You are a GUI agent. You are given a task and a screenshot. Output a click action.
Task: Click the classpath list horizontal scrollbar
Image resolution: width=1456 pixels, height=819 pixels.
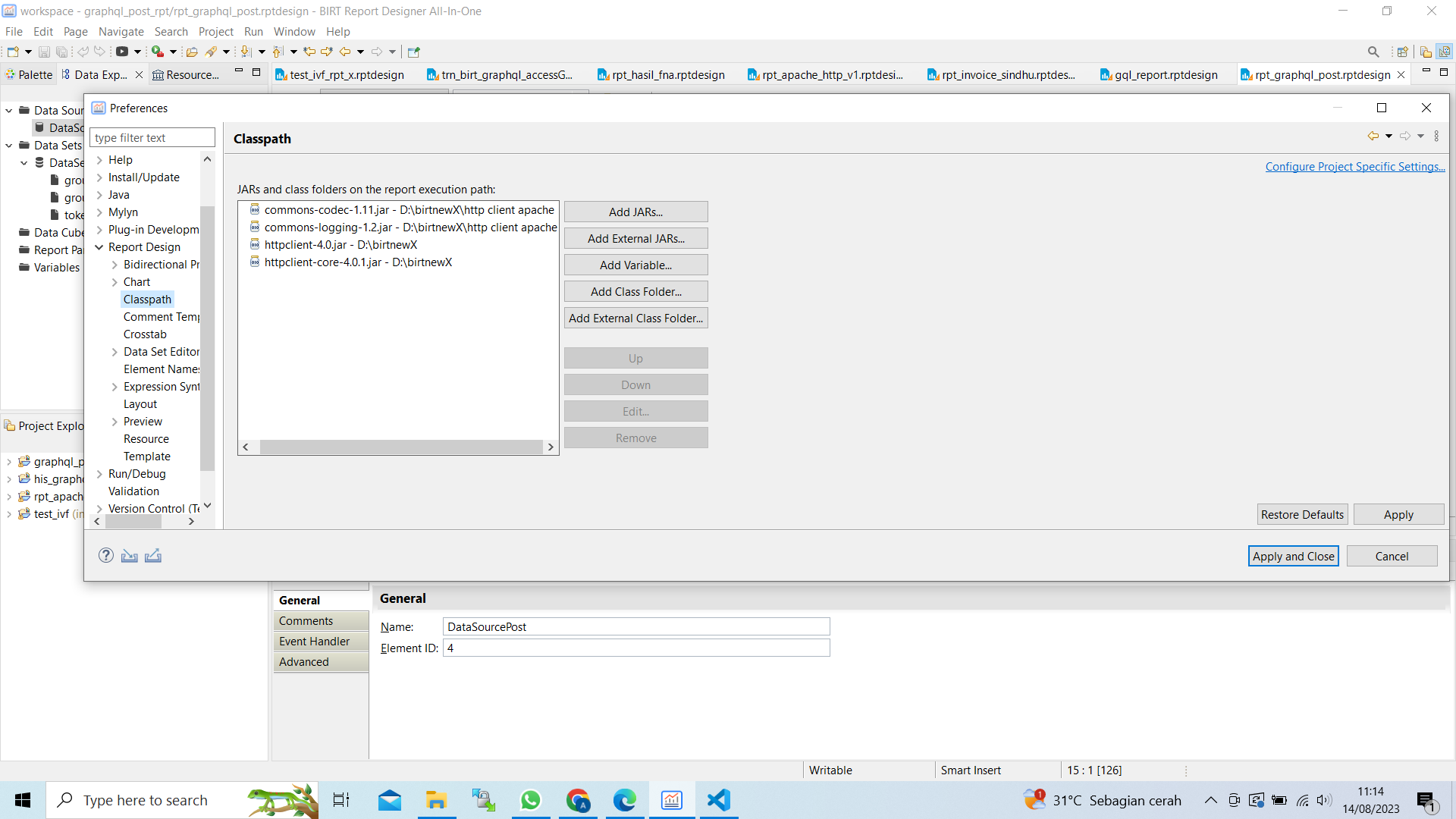point(400,447)
